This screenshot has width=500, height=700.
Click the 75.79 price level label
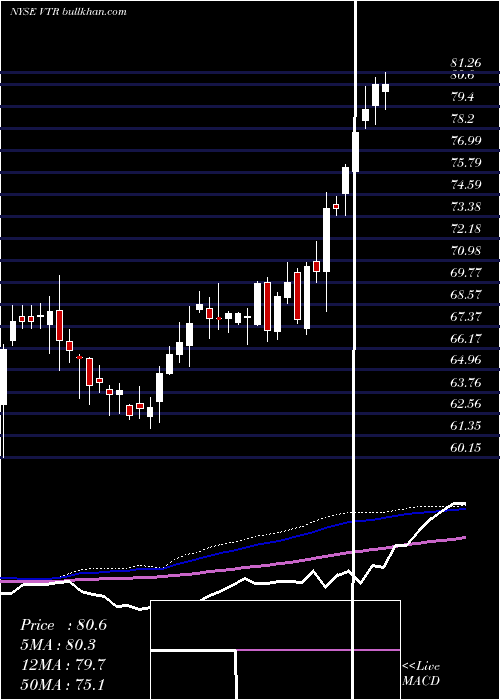(466, 162)
